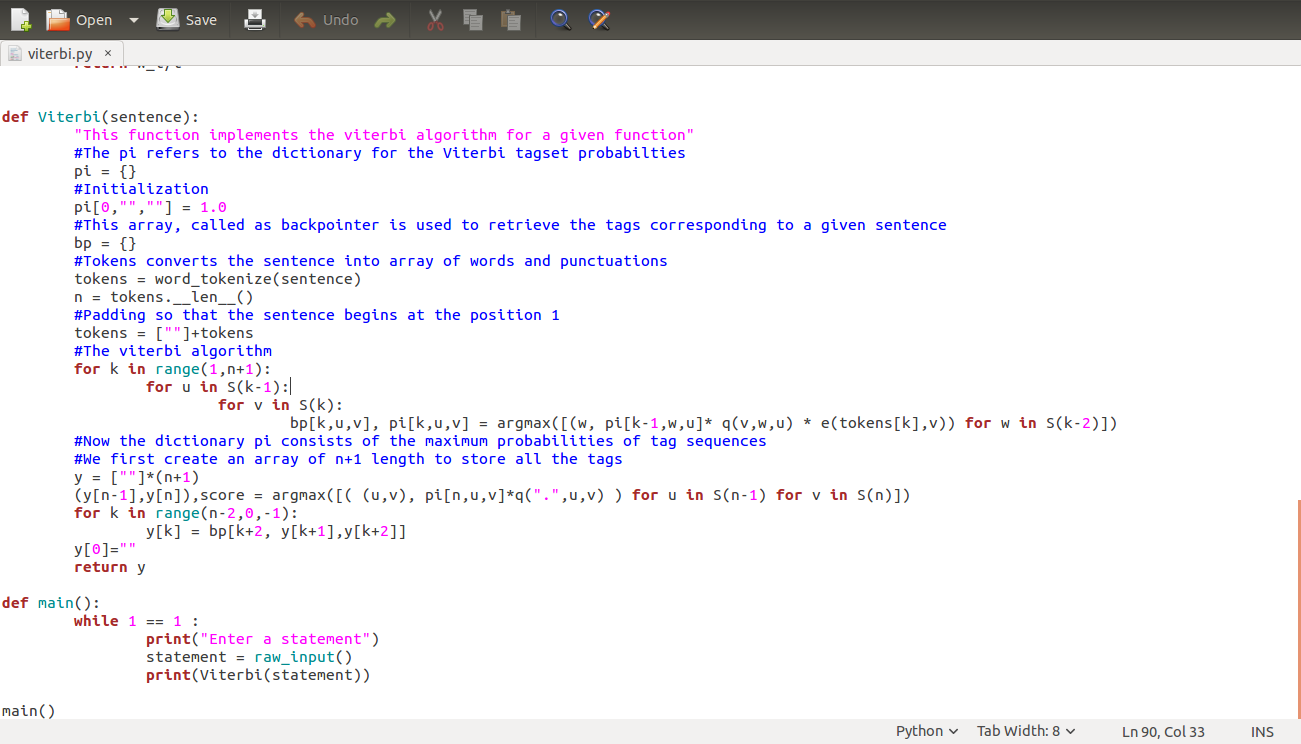Print the document with printer icon

256,20
